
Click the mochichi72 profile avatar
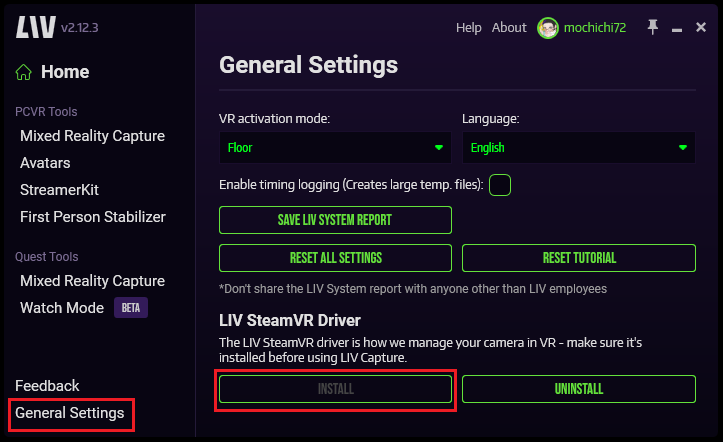547,27
